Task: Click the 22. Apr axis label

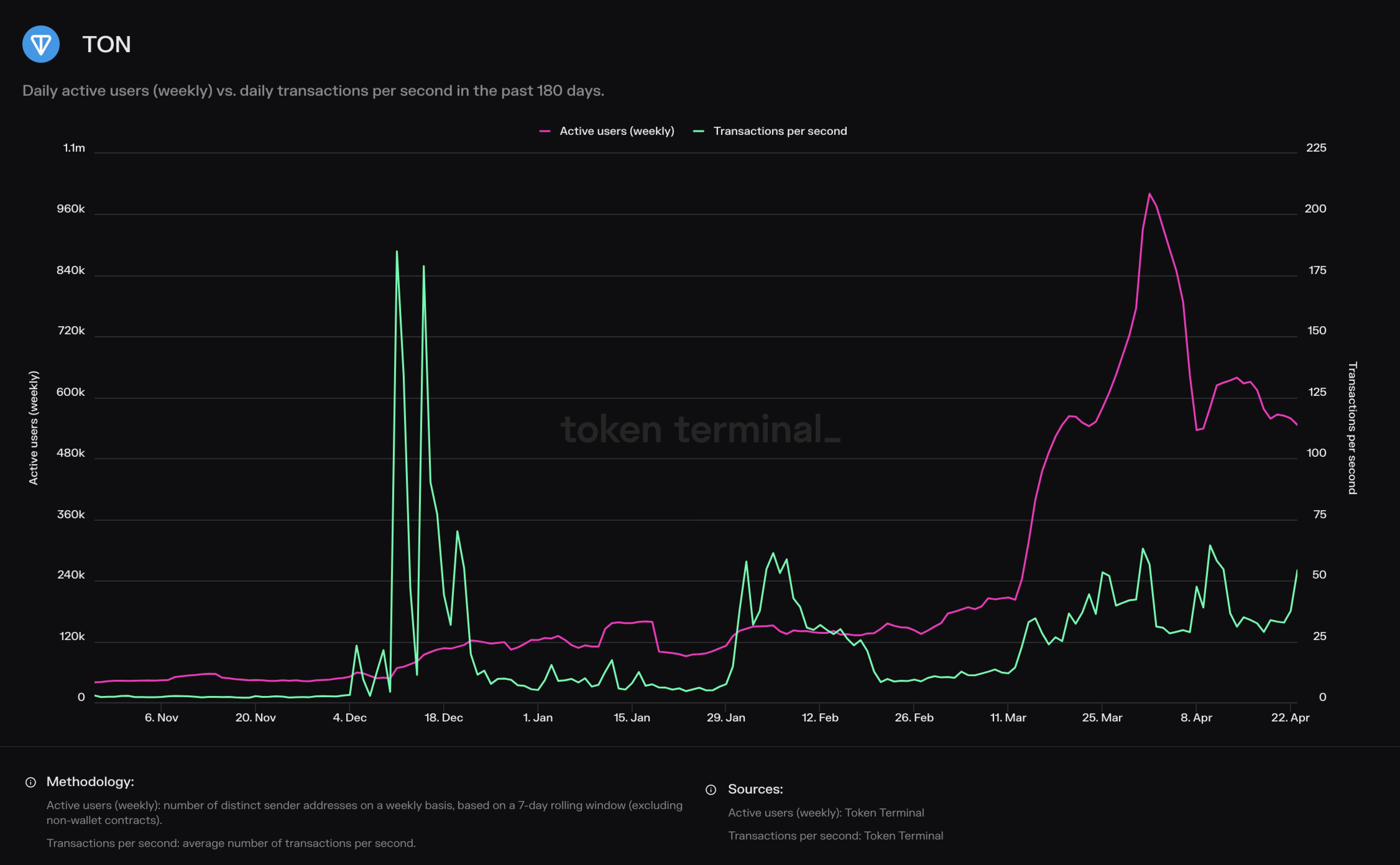Action: 1290,717
